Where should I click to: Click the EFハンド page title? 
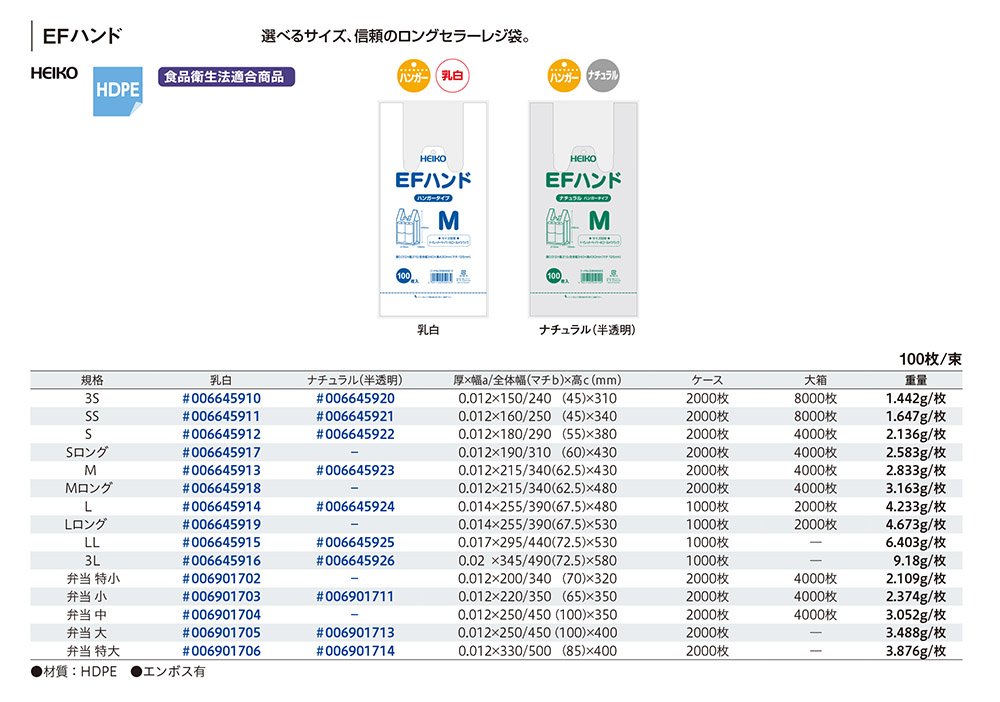82,36
